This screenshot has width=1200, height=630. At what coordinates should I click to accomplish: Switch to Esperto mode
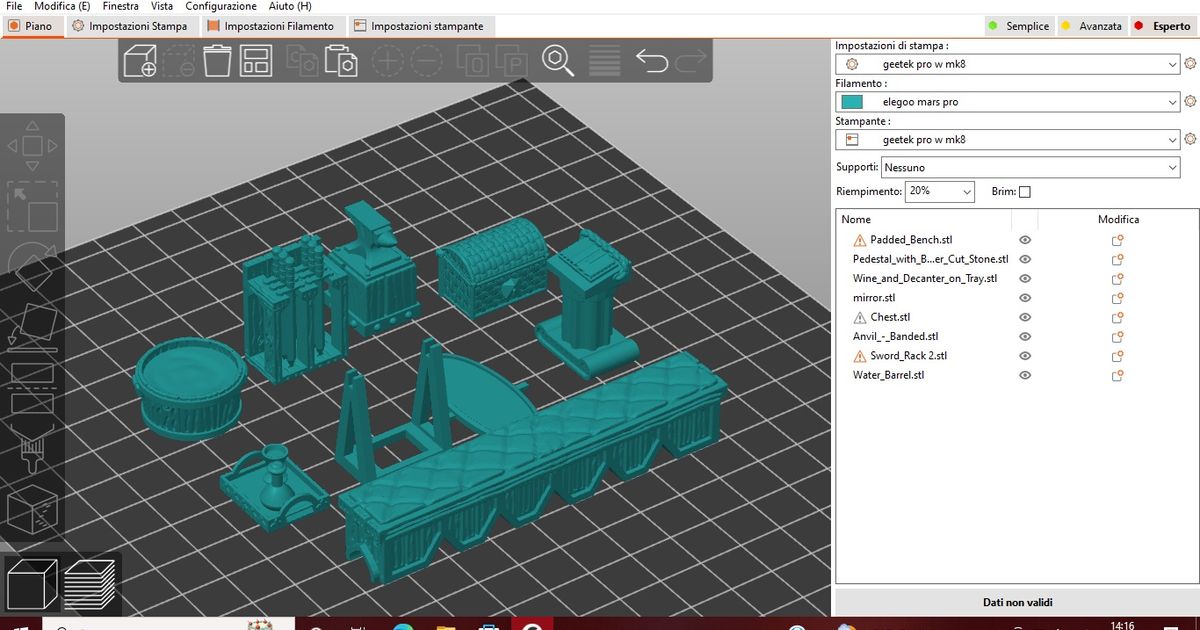coord(1163,26)
